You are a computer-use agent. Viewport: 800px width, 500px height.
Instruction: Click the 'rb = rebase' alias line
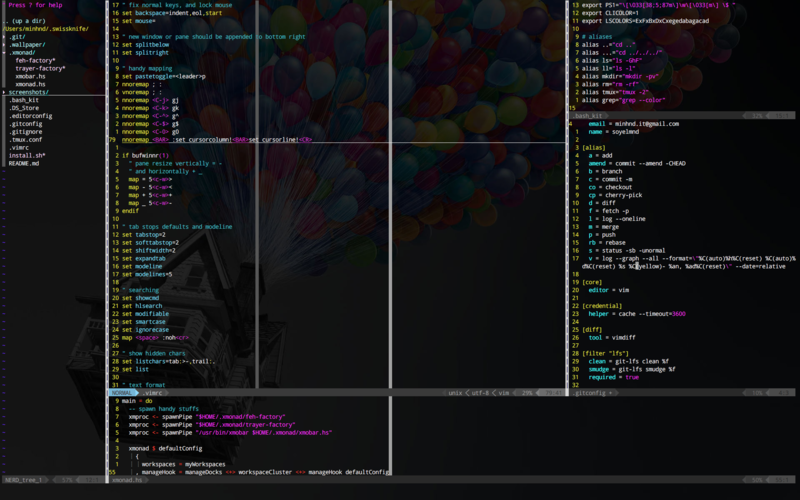pos(607,243)
